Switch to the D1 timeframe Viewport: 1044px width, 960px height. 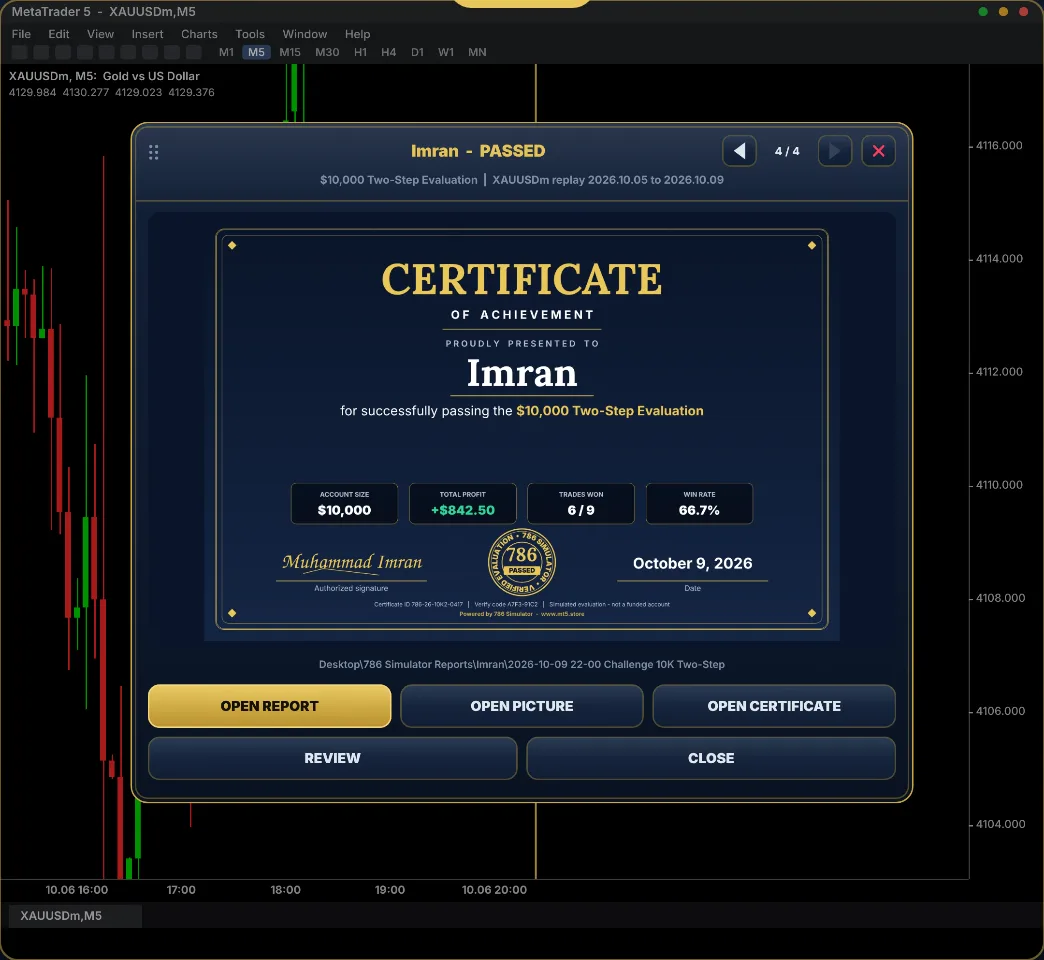417,52
